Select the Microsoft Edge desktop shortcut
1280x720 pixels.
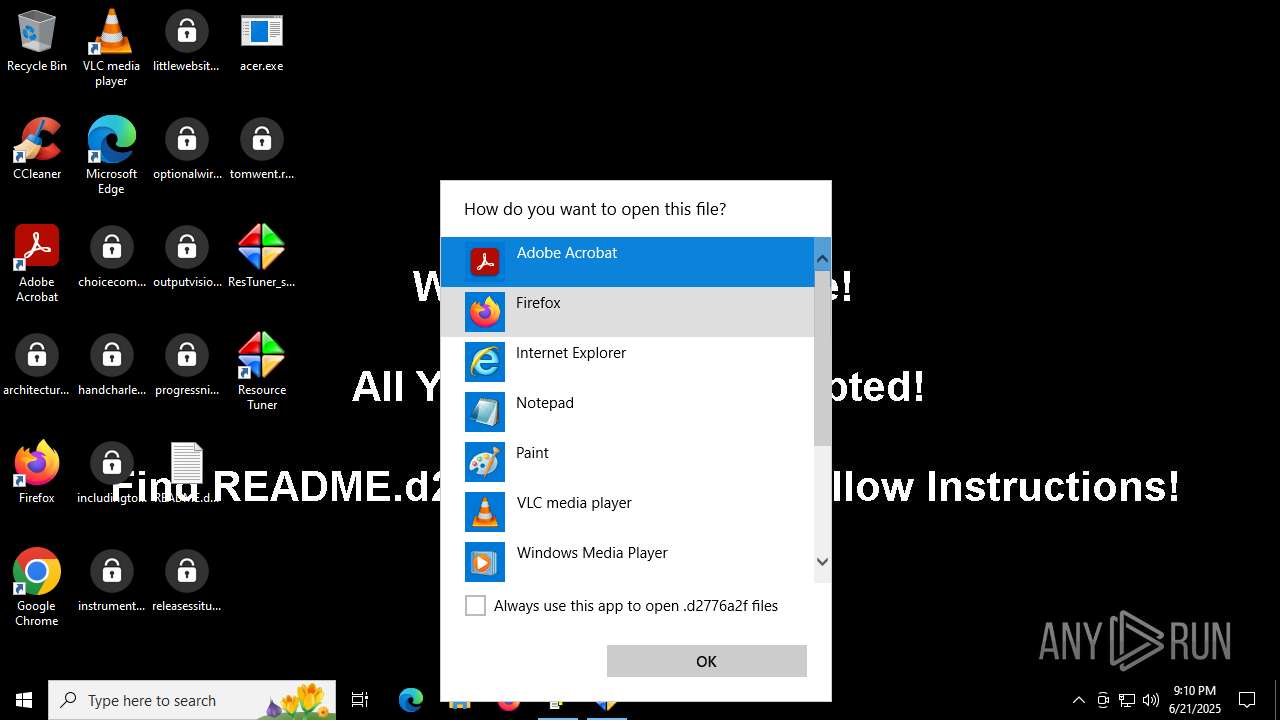[x=111, y=156]
